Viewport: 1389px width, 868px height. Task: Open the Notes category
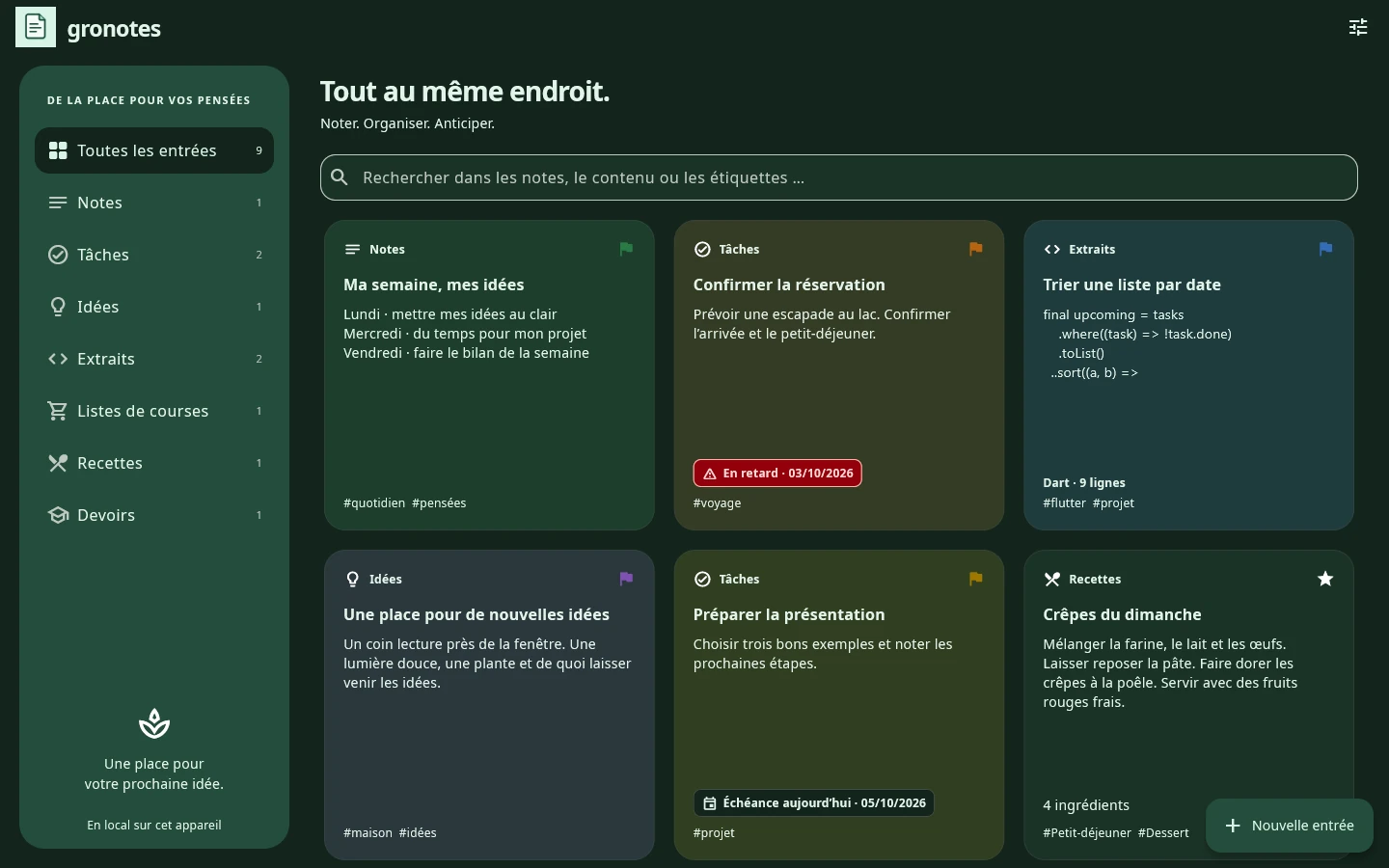coord(154,203)
